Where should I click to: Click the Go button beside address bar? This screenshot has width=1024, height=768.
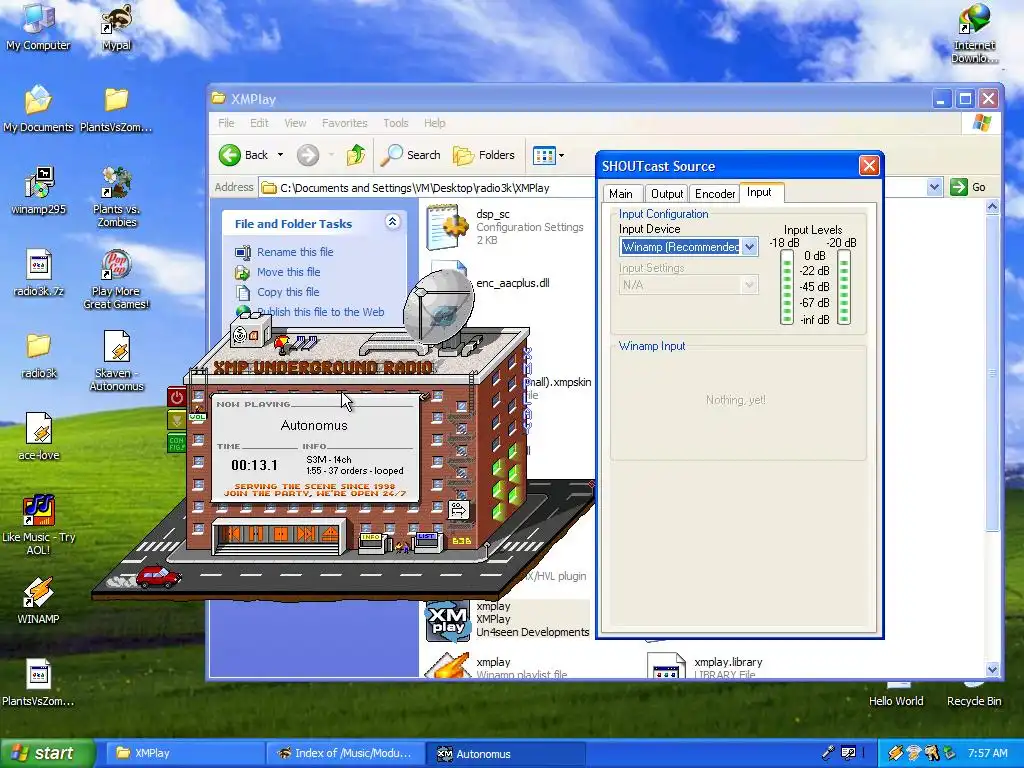coord(968,187)
